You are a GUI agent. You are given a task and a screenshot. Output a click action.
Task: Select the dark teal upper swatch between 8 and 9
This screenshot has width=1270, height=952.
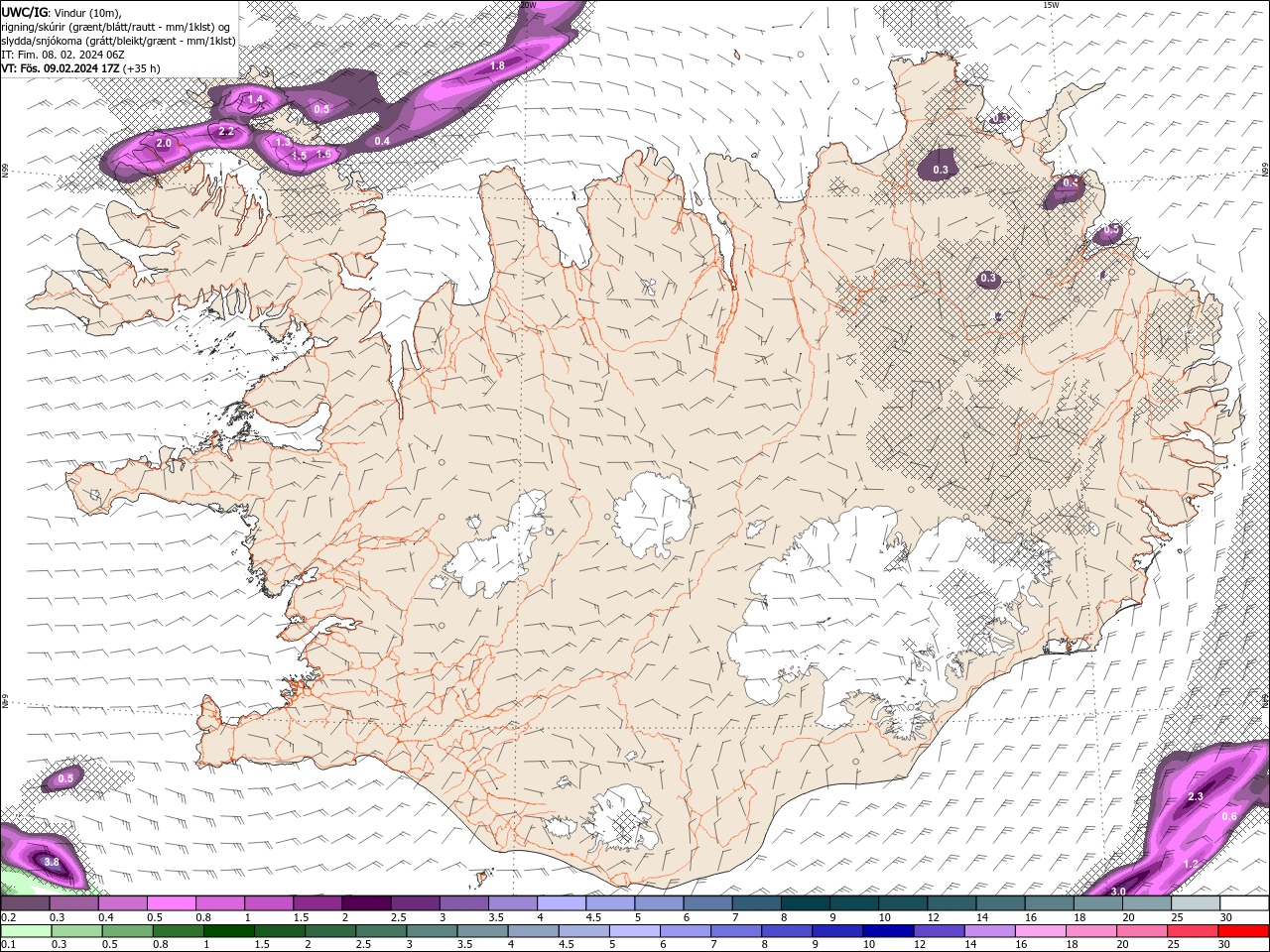click(805, 903)
